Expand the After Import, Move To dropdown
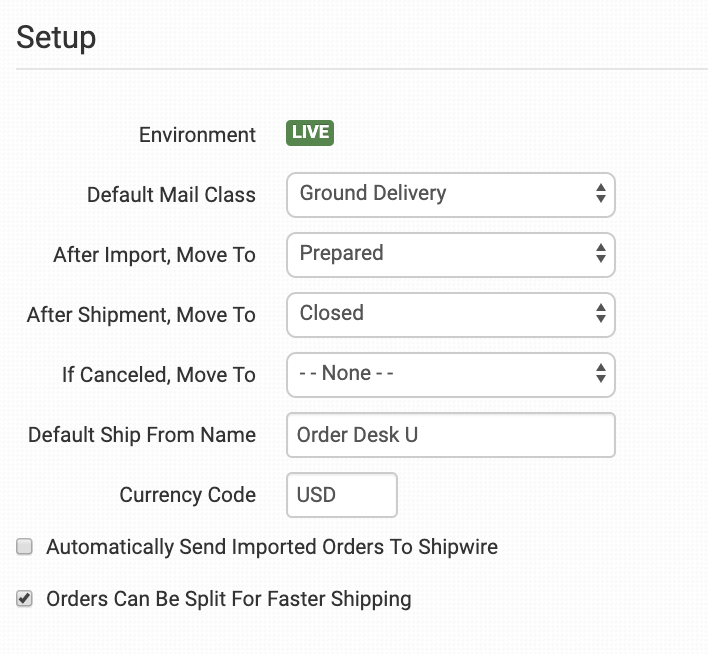The height and width of the screenshot is (654, 708). (x=450, y=254)
